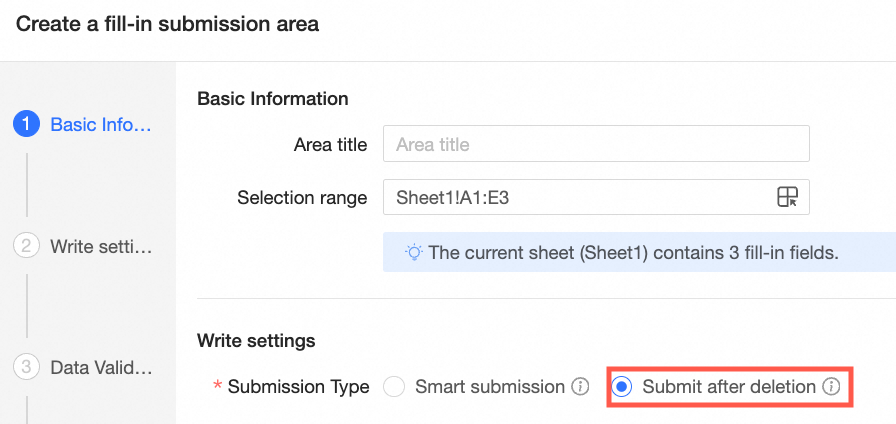Click the Basic Information section heading
896x424 pixels.
point(273,98)
